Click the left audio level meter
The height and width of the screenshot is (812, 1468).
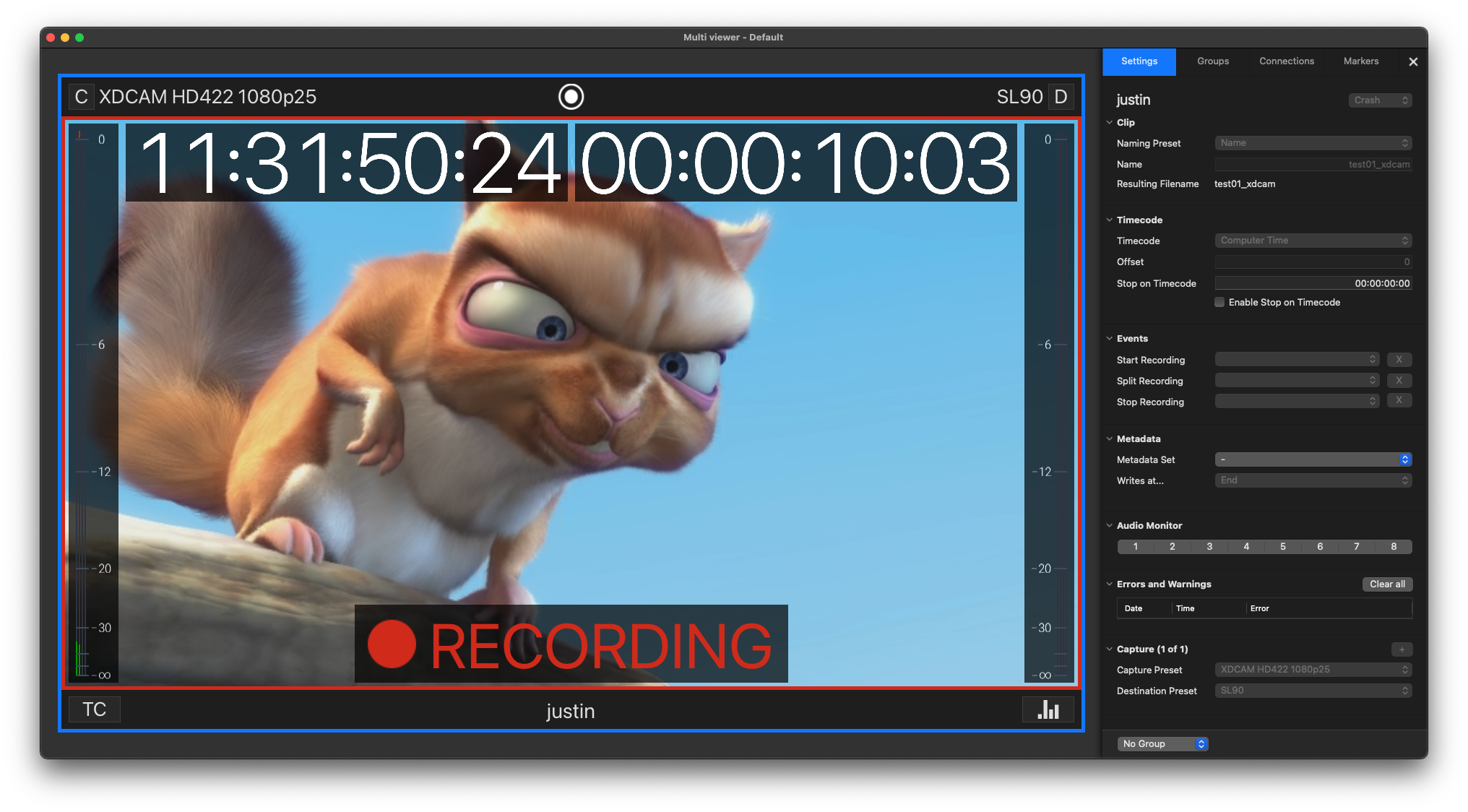(x=93, y=403)
